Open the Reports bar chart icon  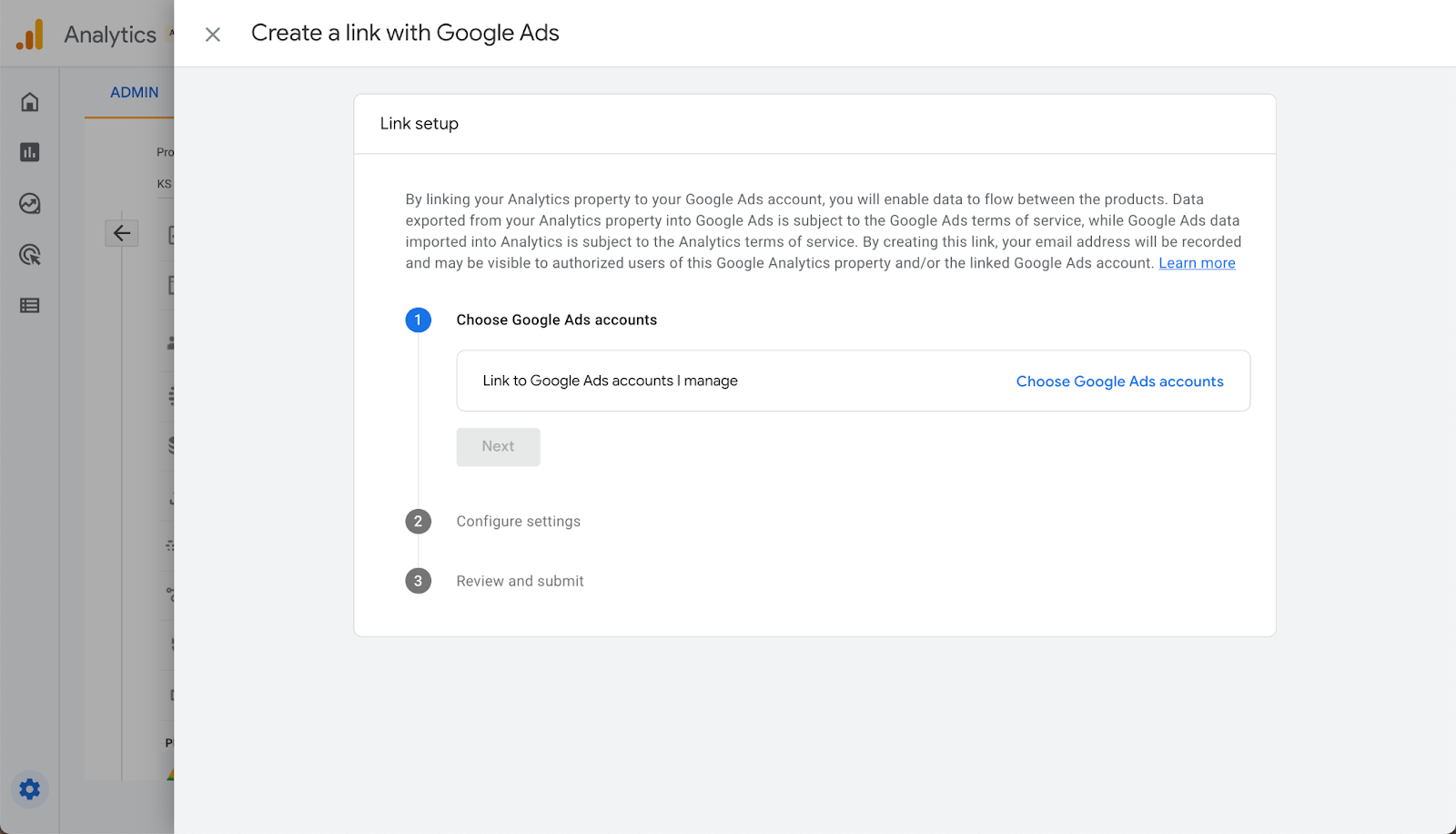30,152
